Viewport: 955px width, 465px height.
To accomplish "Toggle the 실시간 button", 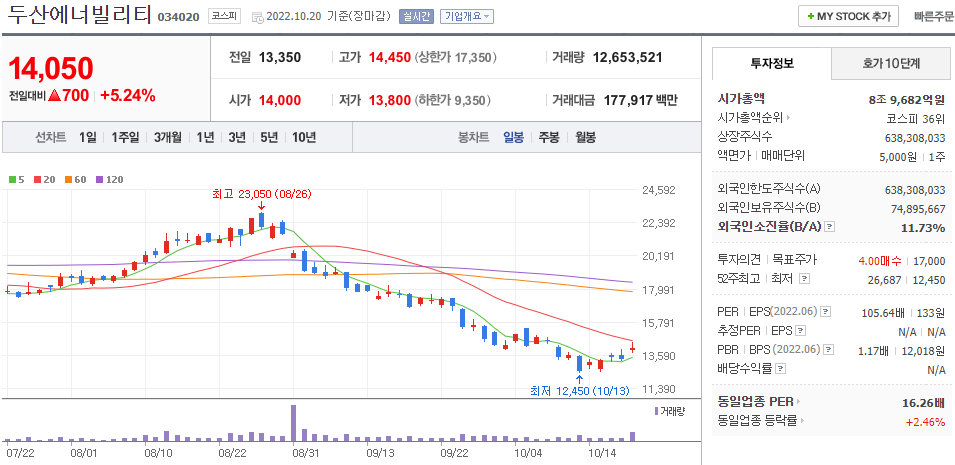I will [x=417, y=16].
